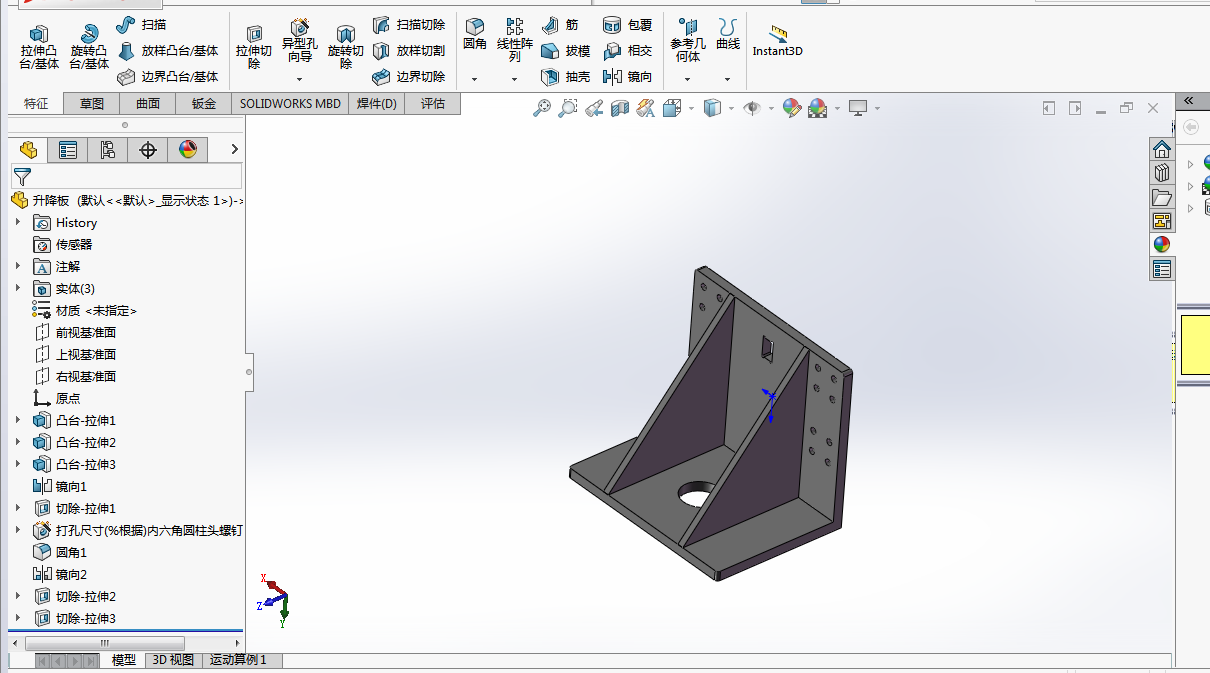Select the 拉伸凸台/基体 extrude boss tool
1210x673 pixels.
[x=39, y=47]
